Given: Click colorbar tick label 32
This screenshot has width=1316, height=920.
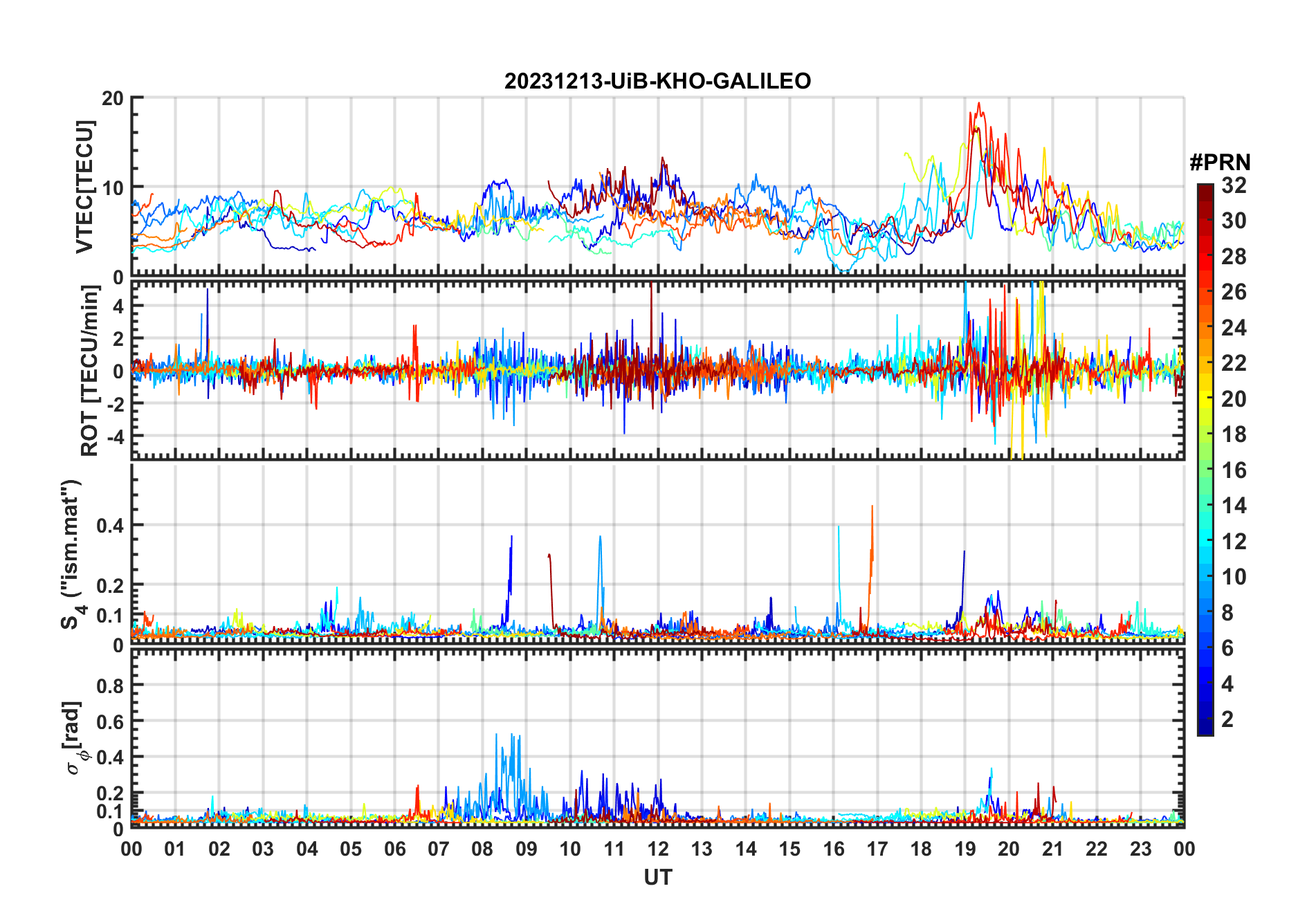Looking at the screenshot, I should tap(1234, 185).
